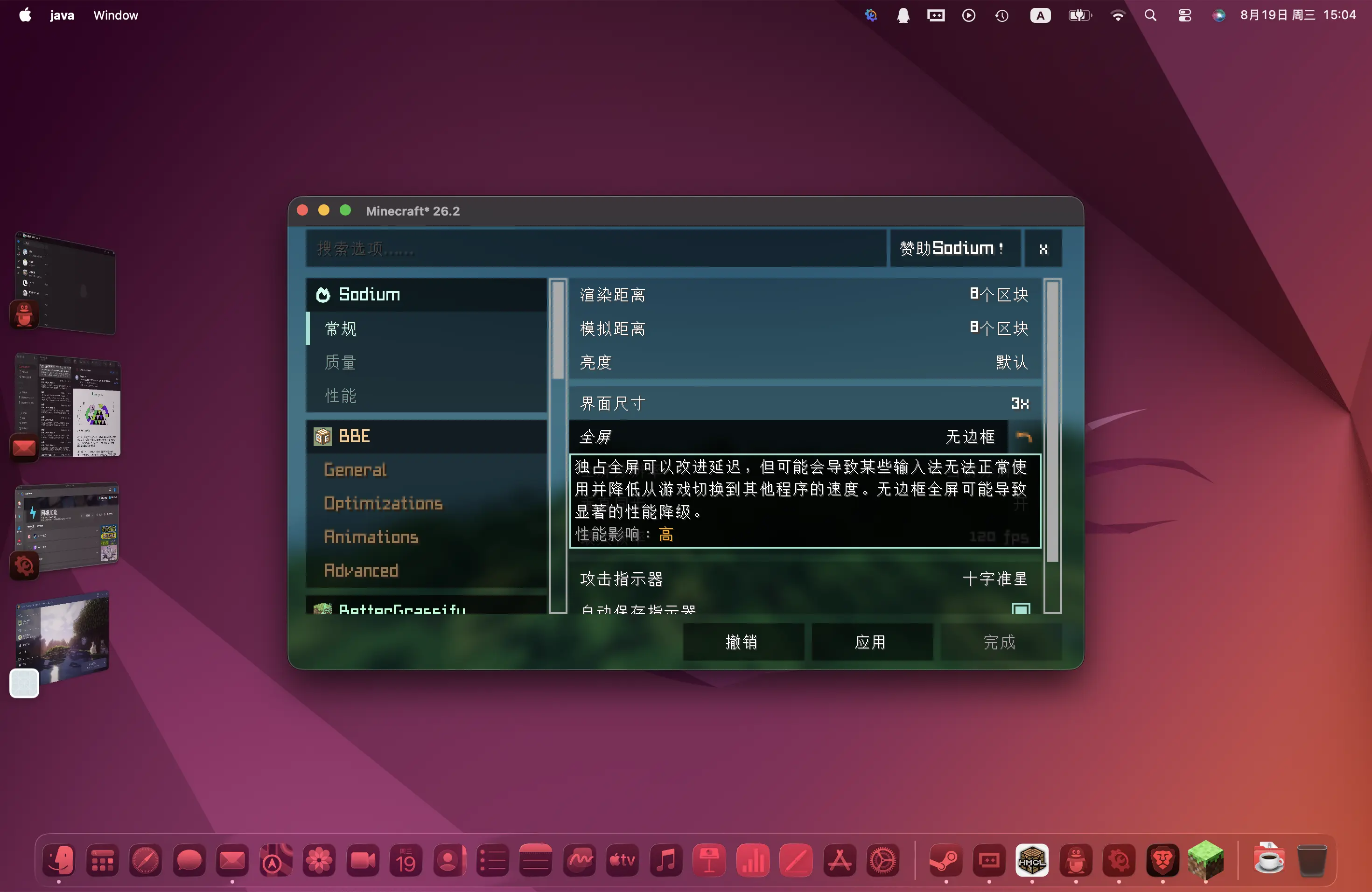Image resolution: width=1372 pixels, height=892 pixels.
Task: Open the Apple menu
Action: pyautogui.click(x=25, y=15)
